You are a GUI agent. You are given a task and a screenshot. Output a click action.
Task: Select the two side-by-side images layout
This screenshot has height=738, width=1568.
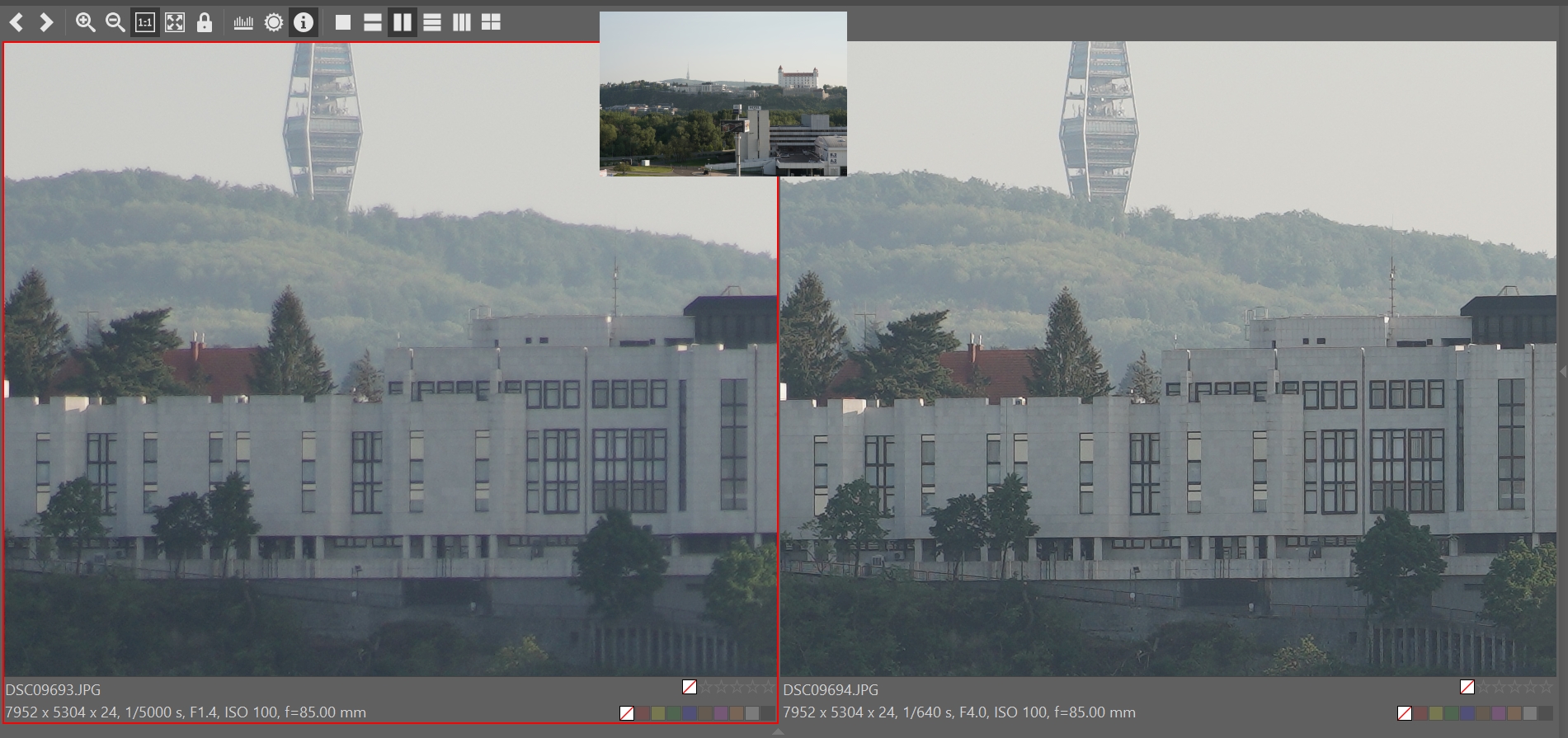click(403, 22)
